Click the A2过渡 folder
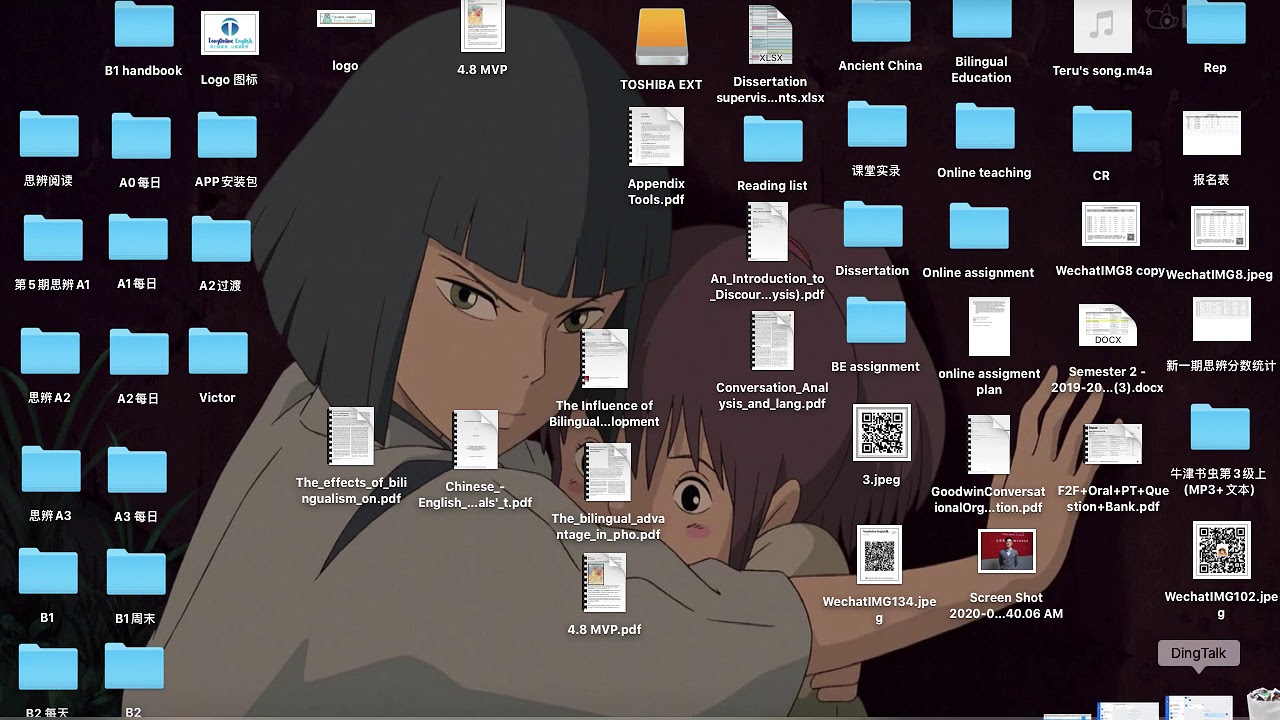The image size is (1280, 720). click(221, 240)
